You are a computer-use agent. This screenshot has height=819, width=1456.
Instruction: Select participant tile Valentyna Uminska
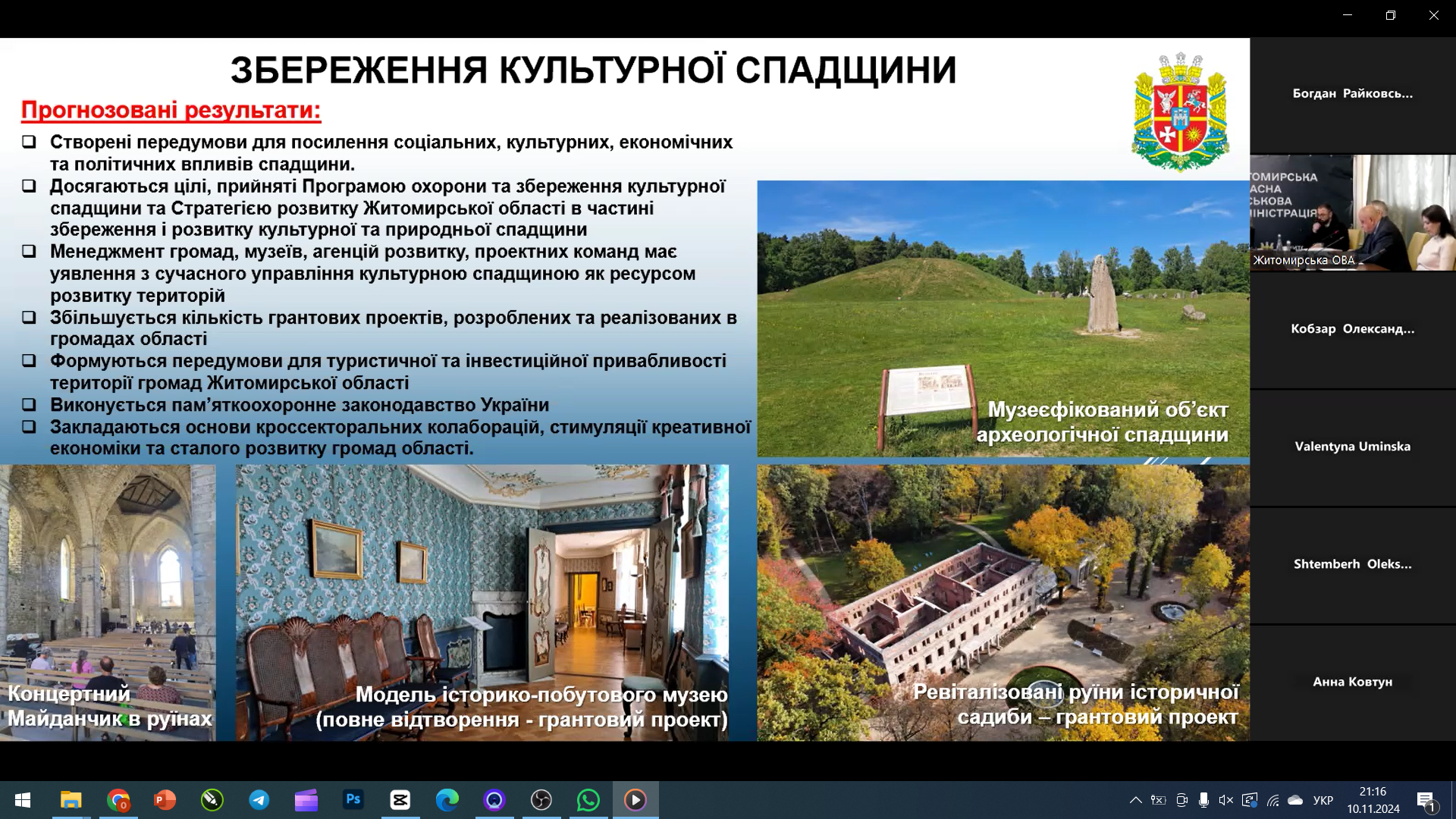[1353, 447]
